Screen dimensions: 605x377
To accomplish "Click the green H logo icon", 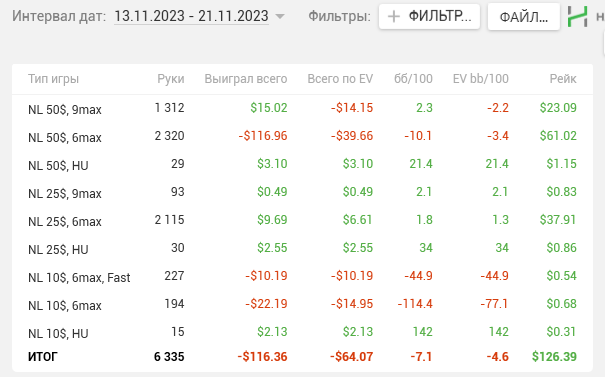I will coord(578,17).
